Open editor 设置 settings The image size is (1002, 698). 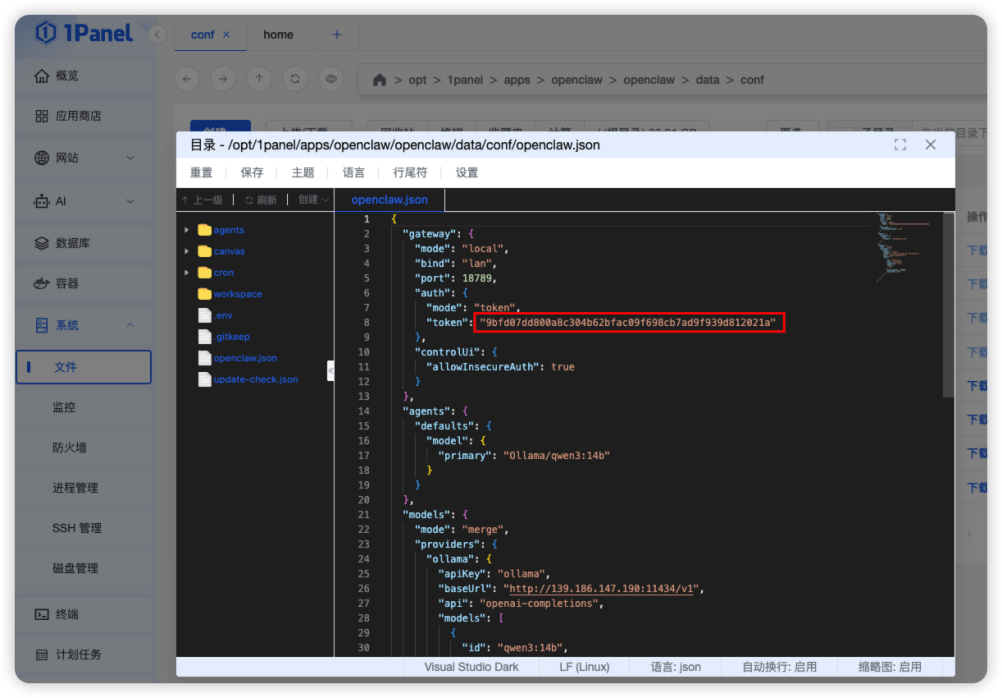tap(466, 173)
